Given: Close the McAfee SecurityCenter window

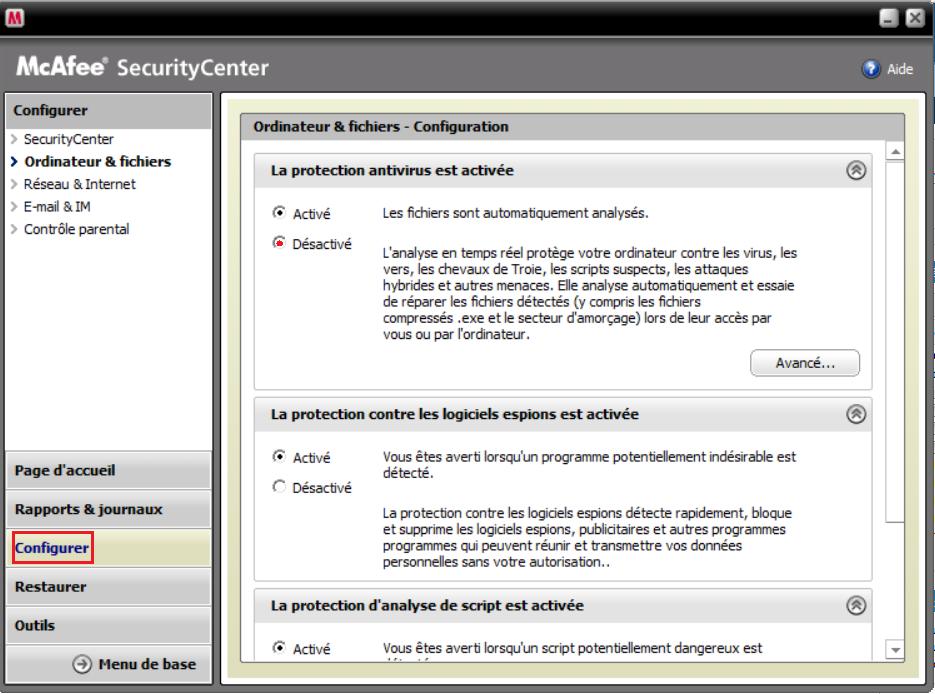Looking at the screenshot, I should click(915, 18).
